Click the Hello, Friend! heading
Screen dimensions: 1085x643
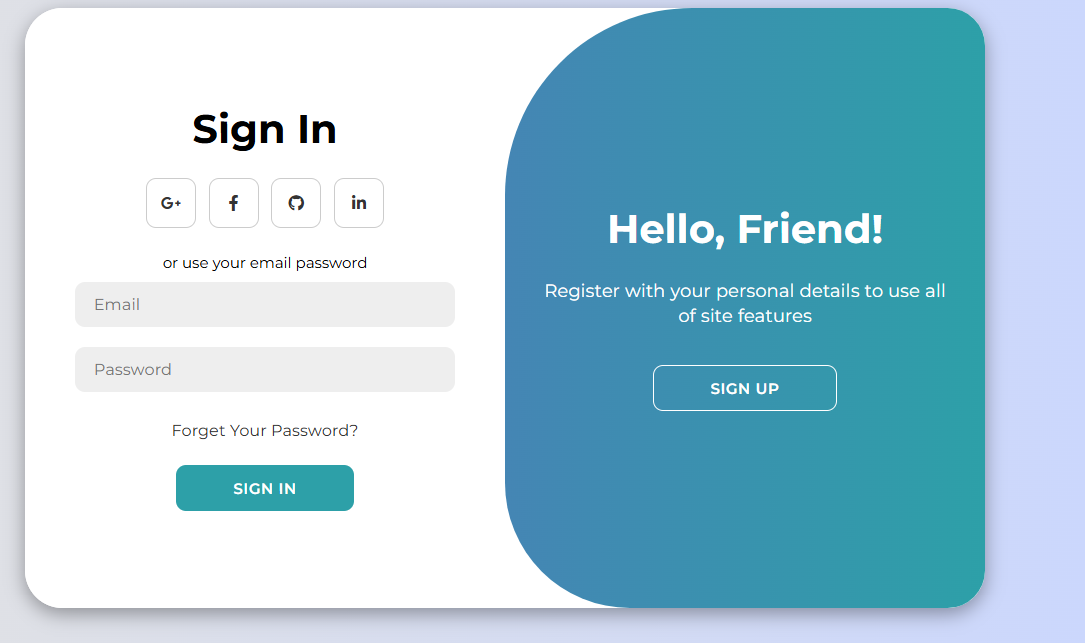point(744,229)
